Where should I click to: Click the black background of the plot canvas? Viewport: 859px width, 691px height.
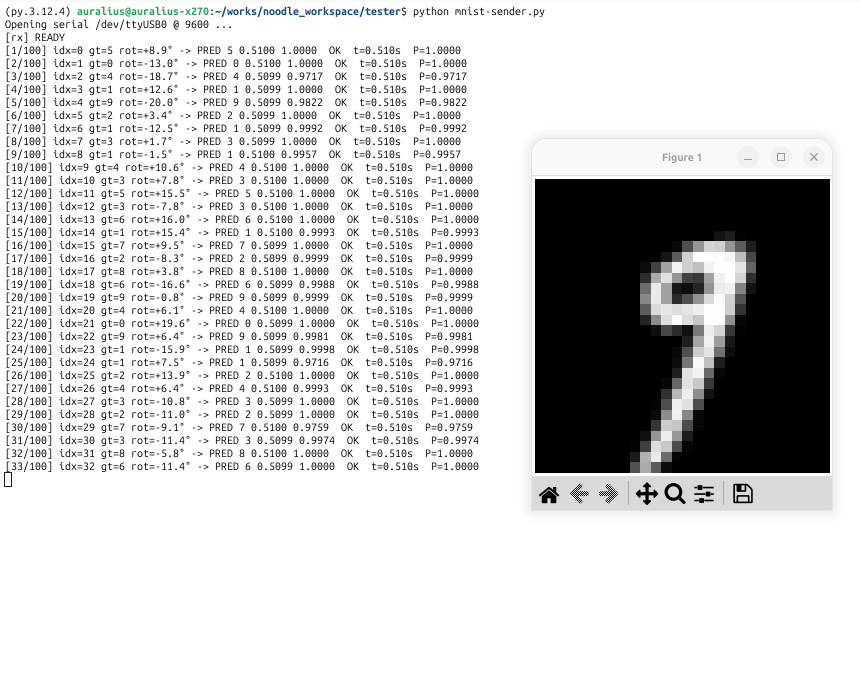[580, 230]
